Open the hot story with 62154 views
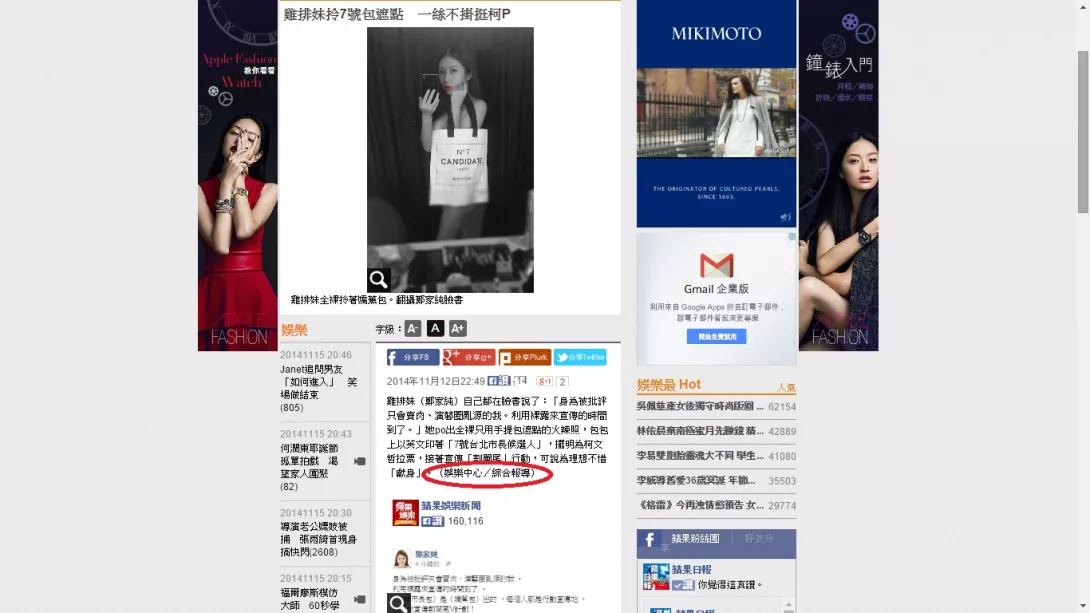Screen dimensions: 1090x613 [x=700, y=406]
